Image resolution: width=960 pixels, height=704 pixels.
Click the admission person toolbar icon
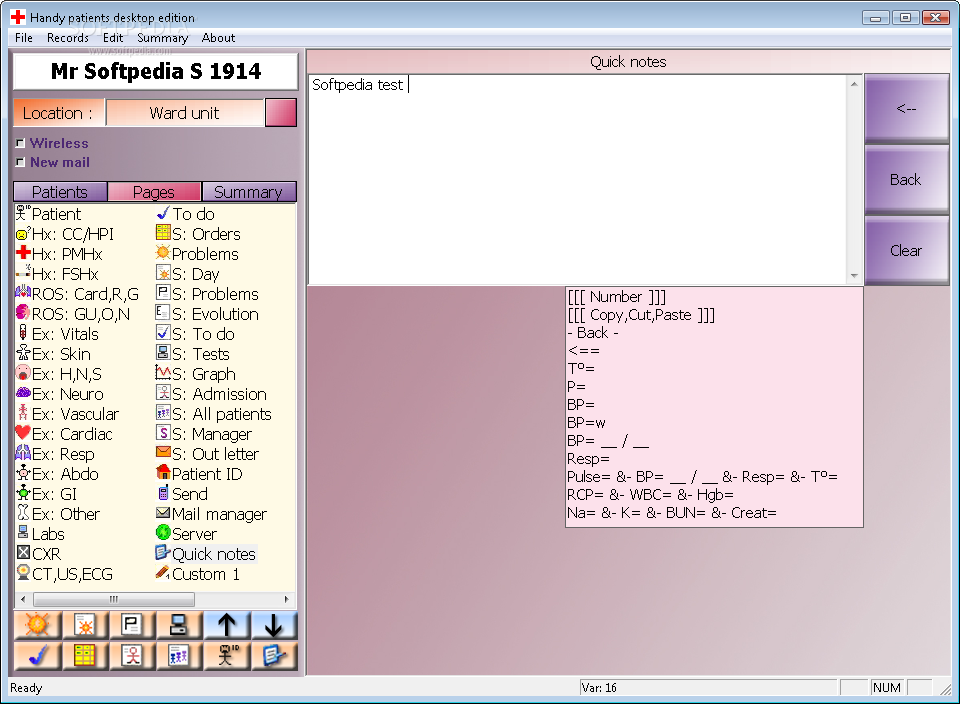coord(132,656)
